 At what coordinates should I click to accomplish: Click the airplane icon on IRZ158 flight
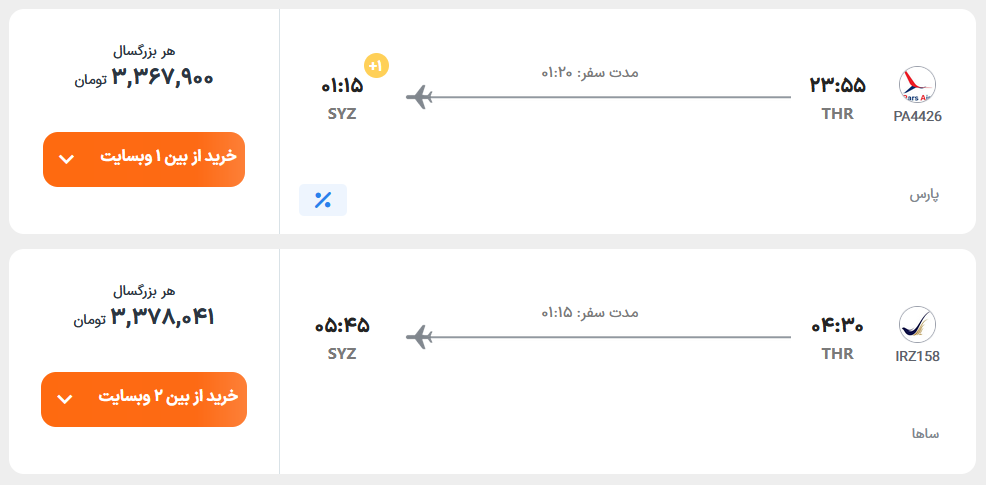coord(419,337)
